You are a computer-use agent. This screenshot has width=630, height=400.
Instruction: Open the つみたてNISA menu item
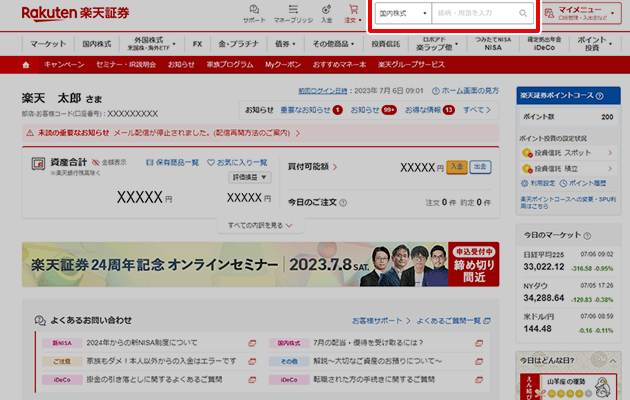493,44
